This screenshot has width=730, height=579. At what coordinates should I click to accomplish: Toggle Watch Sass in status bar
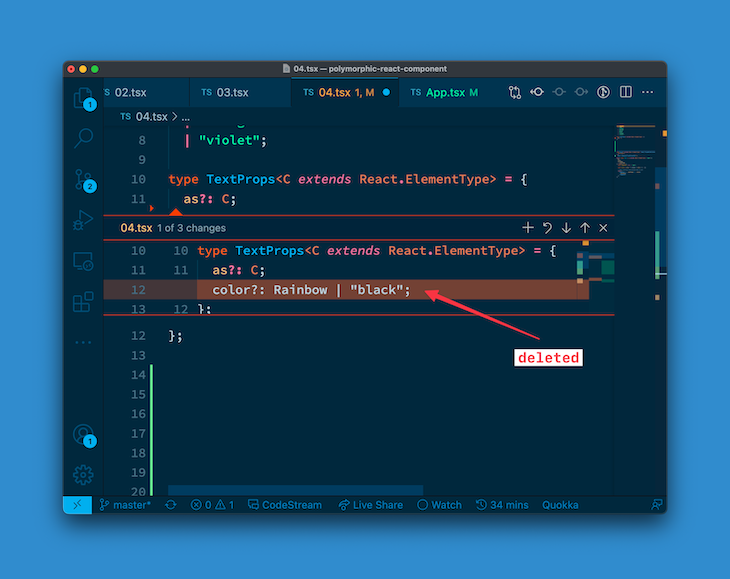439,505
